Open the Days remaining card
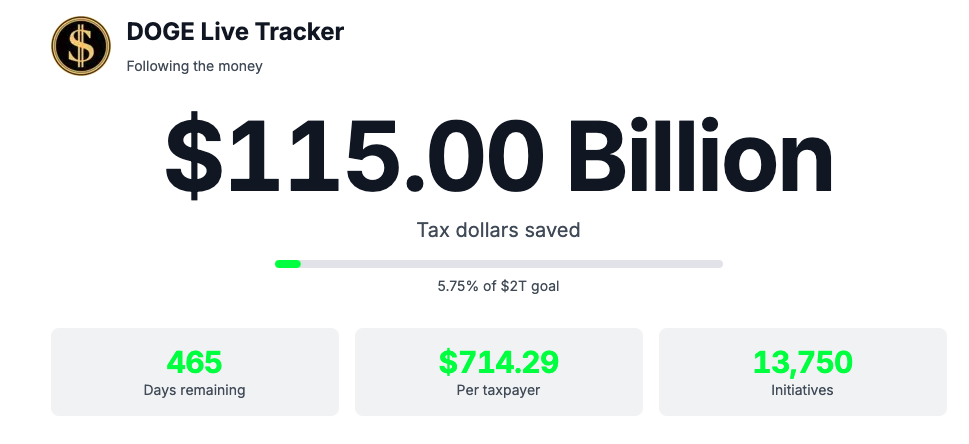 195,372
